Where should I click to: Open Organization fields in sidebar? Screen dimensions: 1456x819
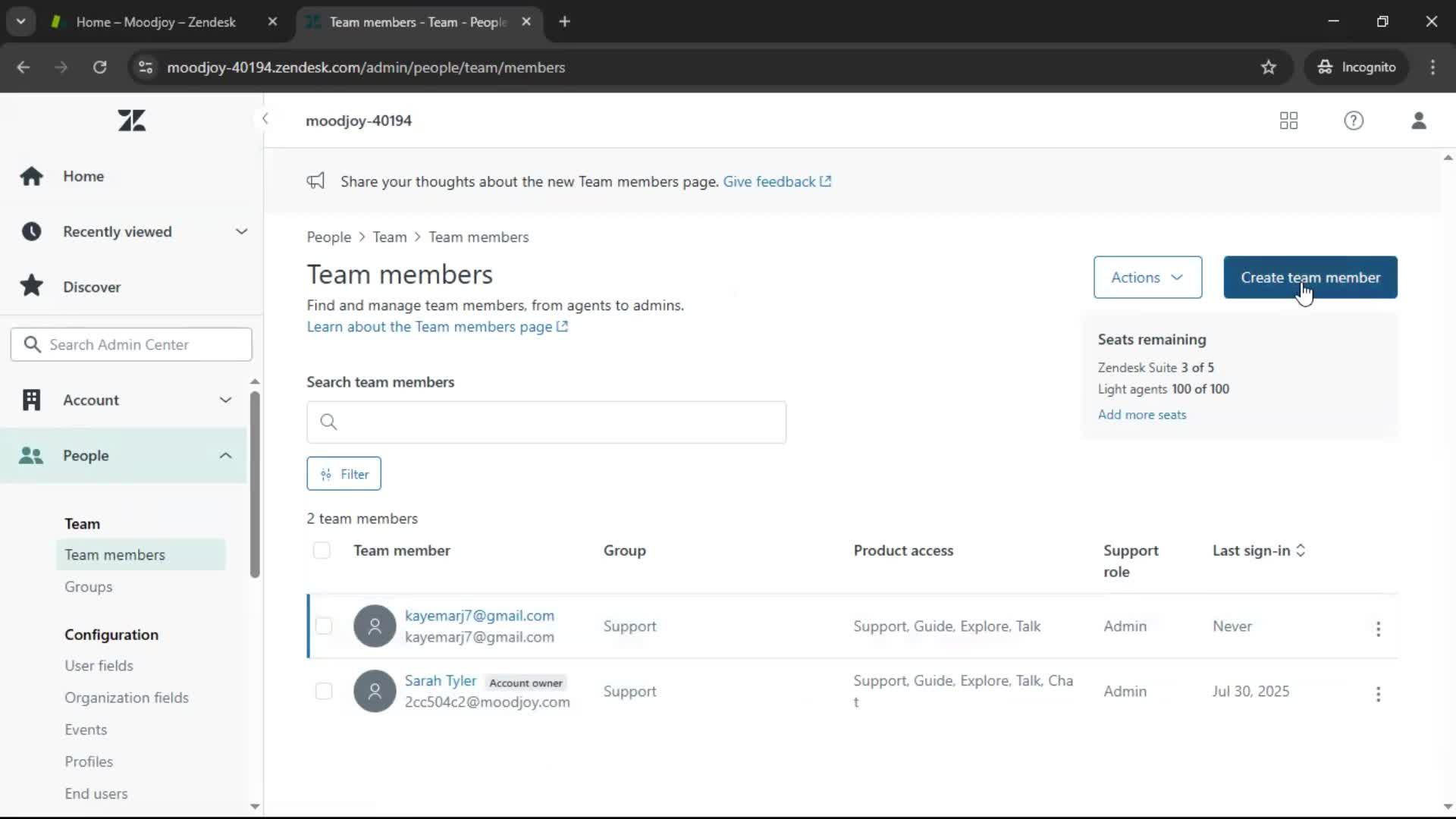click(127, 698)
